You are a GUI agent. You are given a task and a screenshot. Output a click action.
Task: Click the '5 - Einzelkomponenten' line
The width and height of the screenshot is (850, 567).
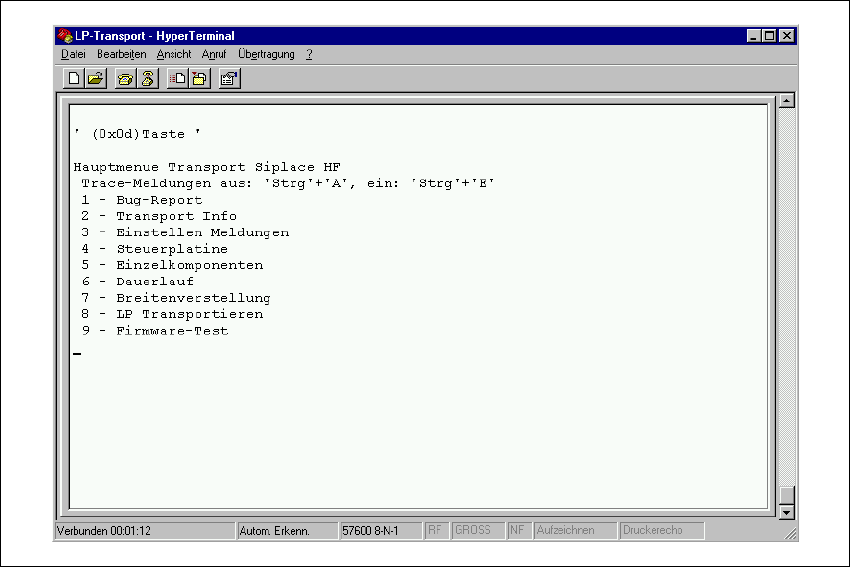pos(172,265)
